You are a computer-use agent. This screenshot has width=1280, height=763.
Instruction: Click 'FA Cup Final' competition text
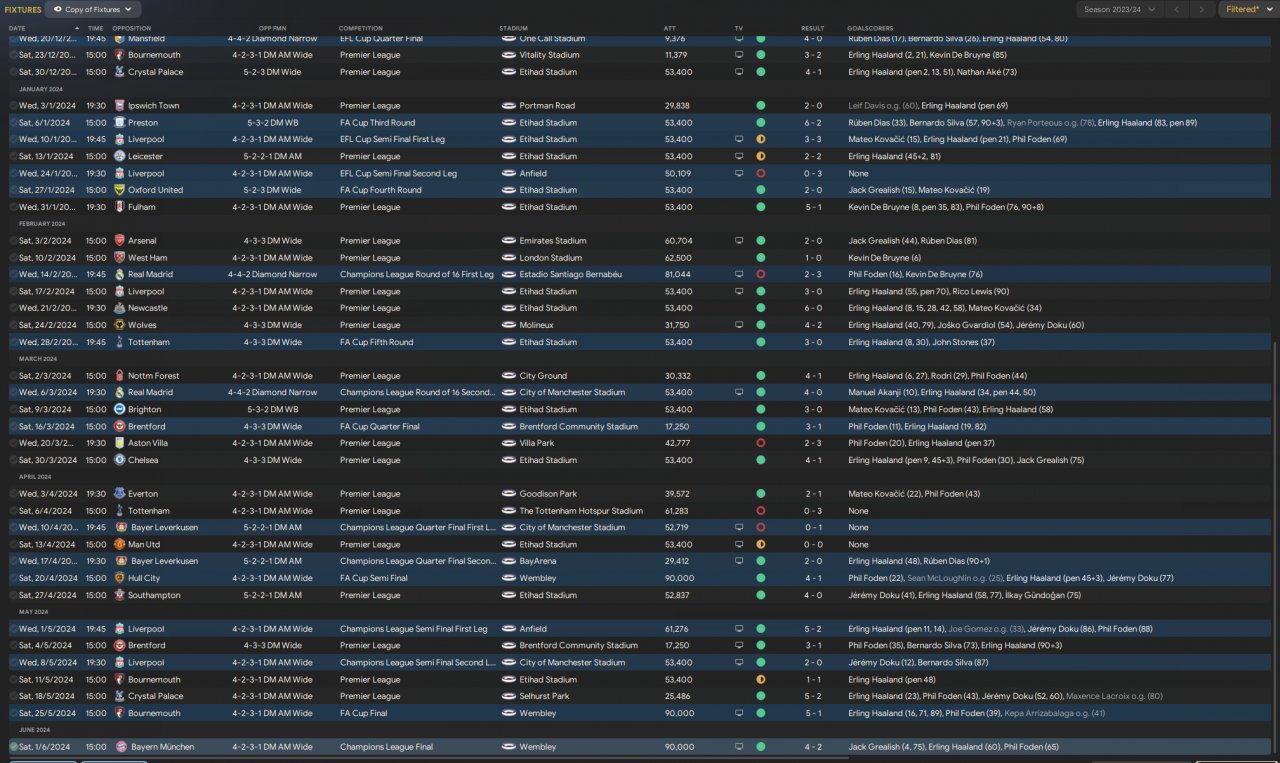(363, 713)
